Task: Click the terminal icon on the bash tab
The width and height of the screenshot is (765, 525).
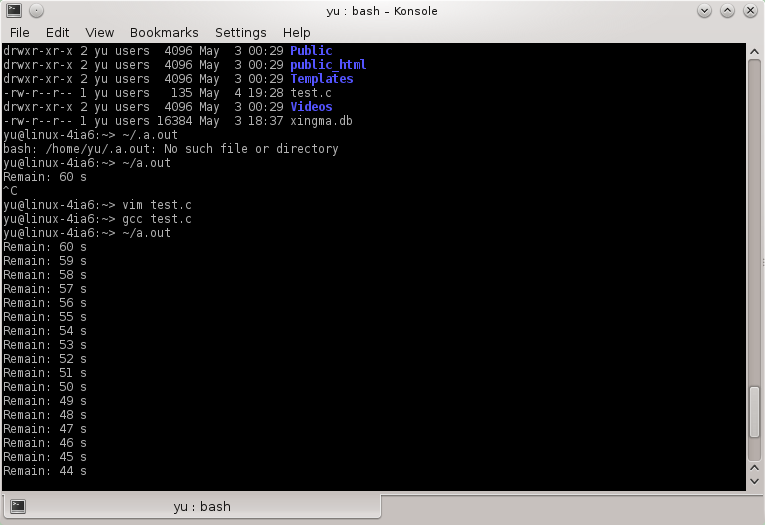Action: point(18,506)
